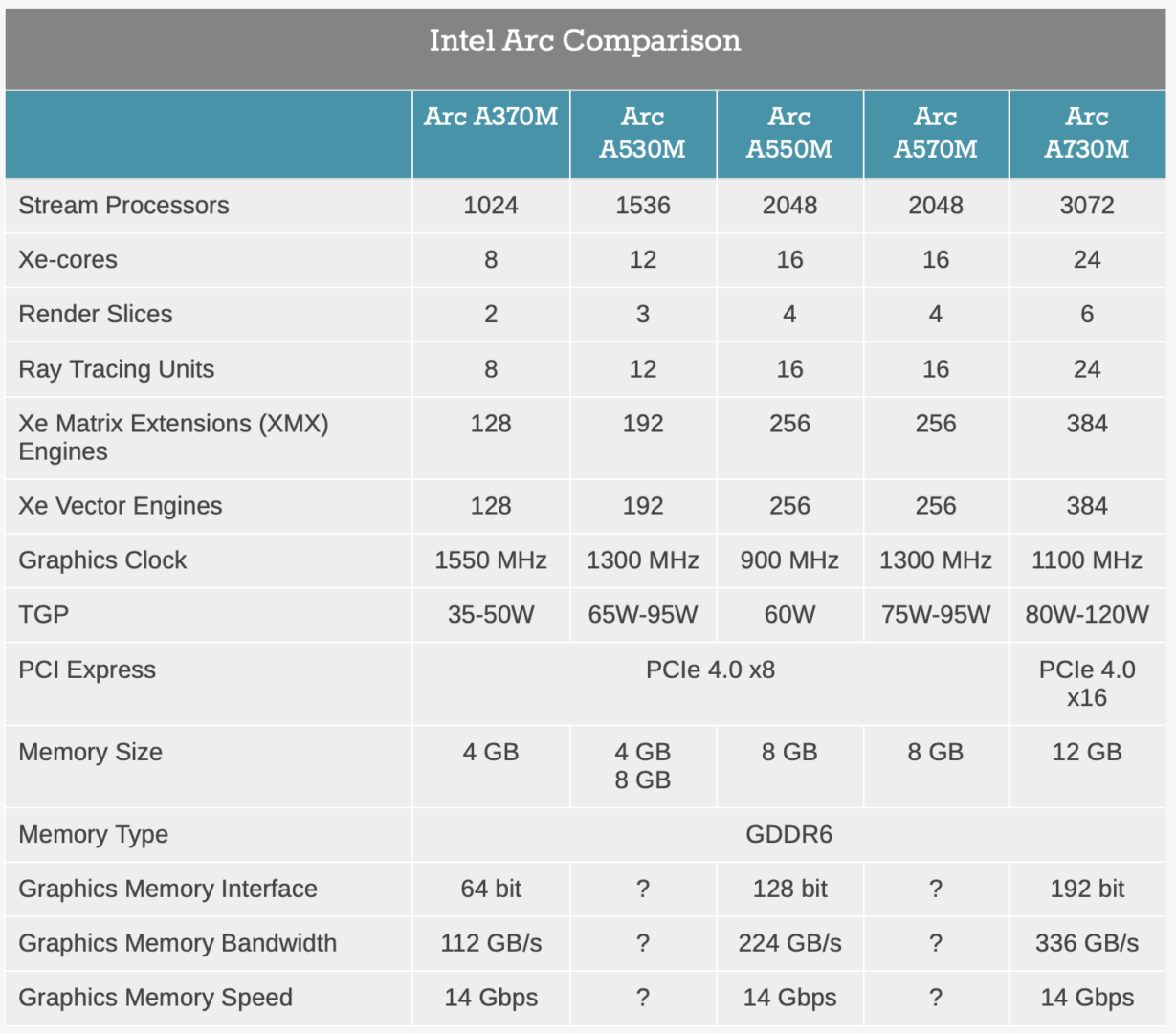Image resolution: width=1176 pixels, height=1033 pixels.
Task: Click Stream Processors "2048" under Arc A550M
Action: 789,206
